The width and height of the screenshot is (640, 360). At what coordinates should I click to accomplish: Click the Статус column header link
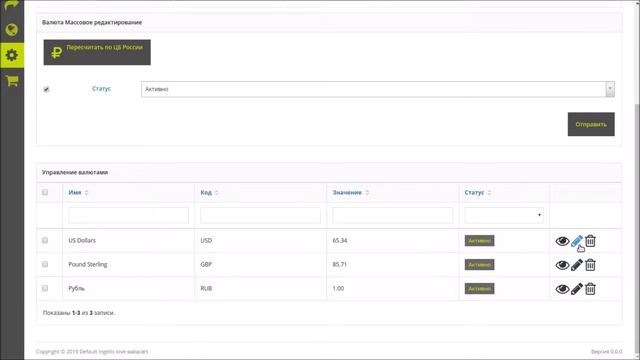point(474,192)
